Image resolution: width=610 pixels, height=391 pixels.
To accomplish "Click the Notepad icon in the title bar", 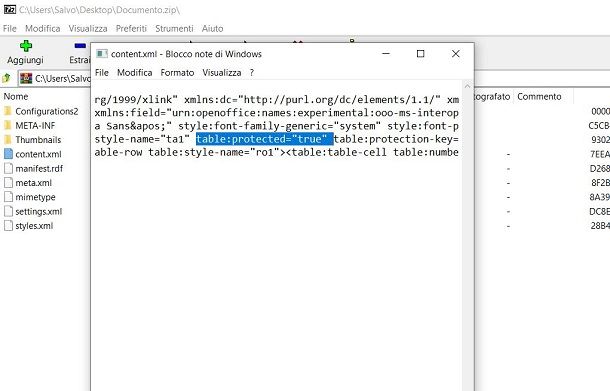I will click(x=102, y=54).
